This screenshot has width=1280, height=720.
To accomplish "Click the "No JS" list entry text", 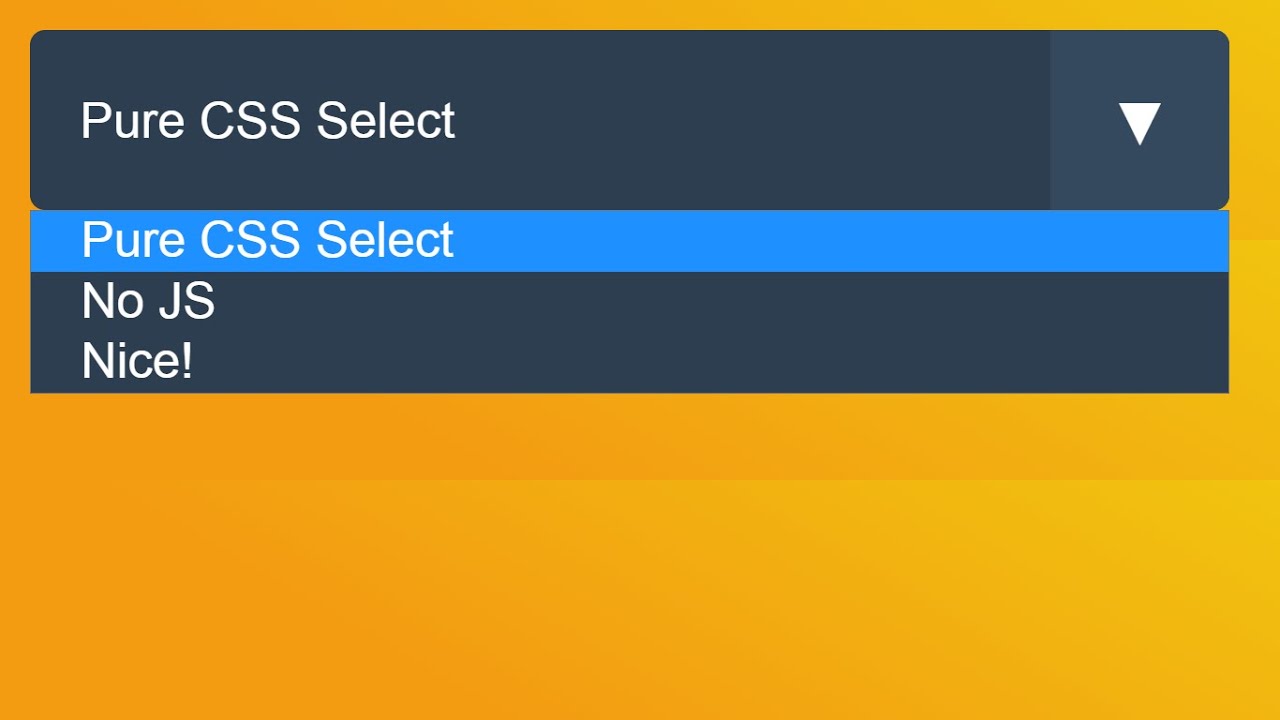I will (x=148, y=301).
